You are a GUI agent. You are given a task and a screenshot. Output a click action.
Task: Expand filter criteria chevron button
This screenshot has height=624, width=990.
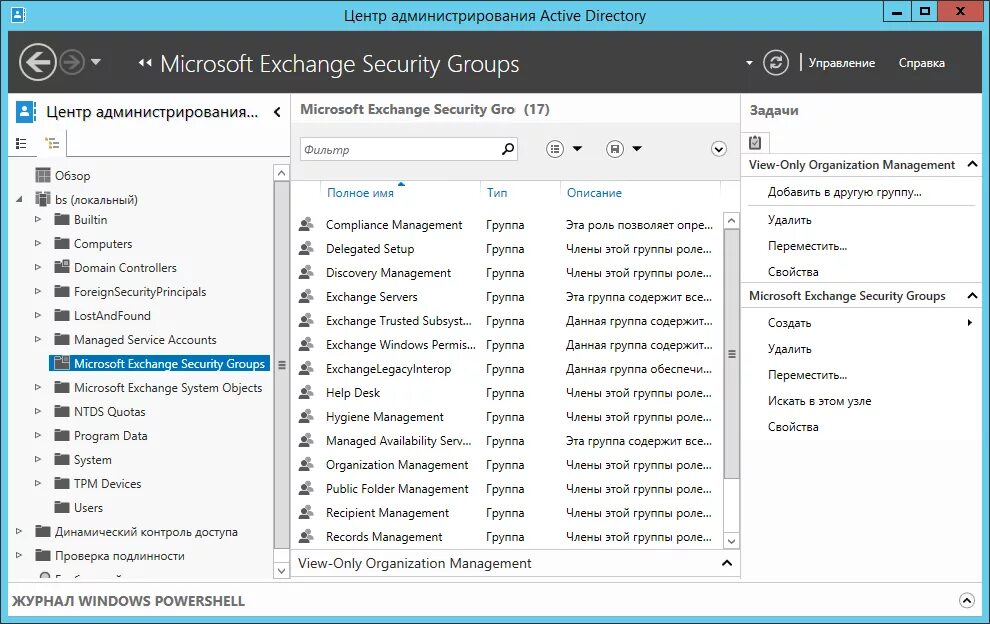(719, 149)
